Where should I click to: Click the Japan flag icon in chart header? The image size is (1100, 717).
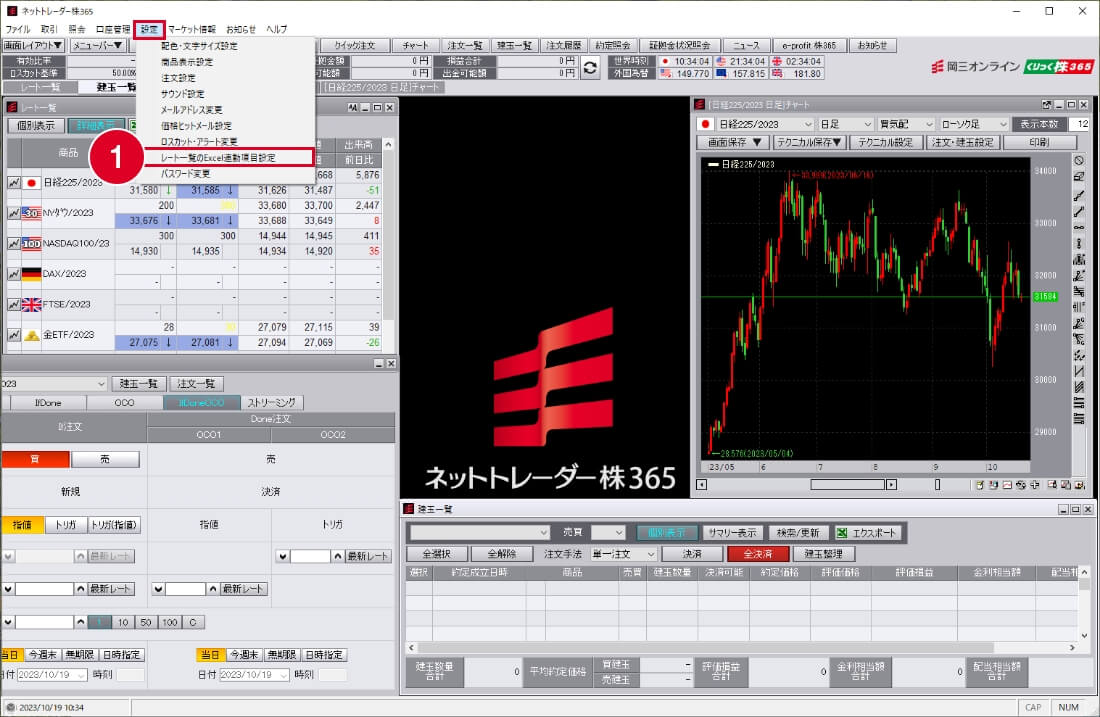pos(706,124)
